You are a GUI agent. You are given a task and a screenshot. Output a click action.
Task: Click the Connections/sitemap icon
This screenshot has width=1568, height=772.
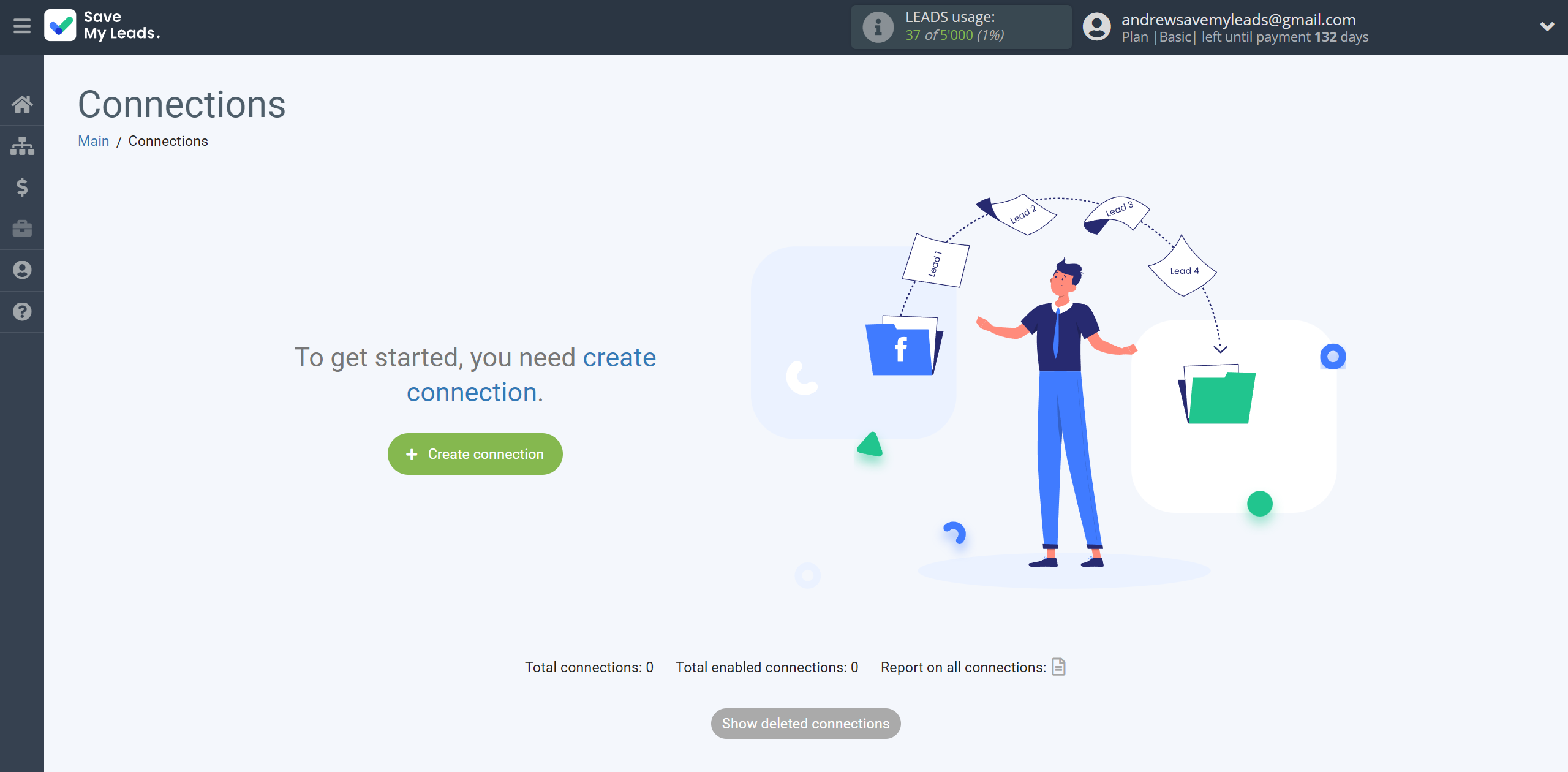22,145
